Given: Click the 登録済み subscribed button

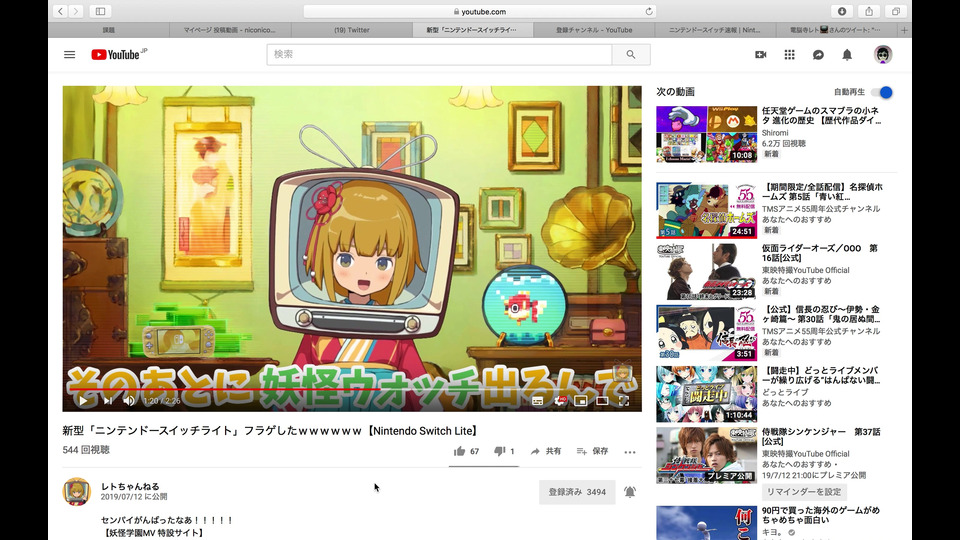Looking at the screenshot, I should click(577, 492).
